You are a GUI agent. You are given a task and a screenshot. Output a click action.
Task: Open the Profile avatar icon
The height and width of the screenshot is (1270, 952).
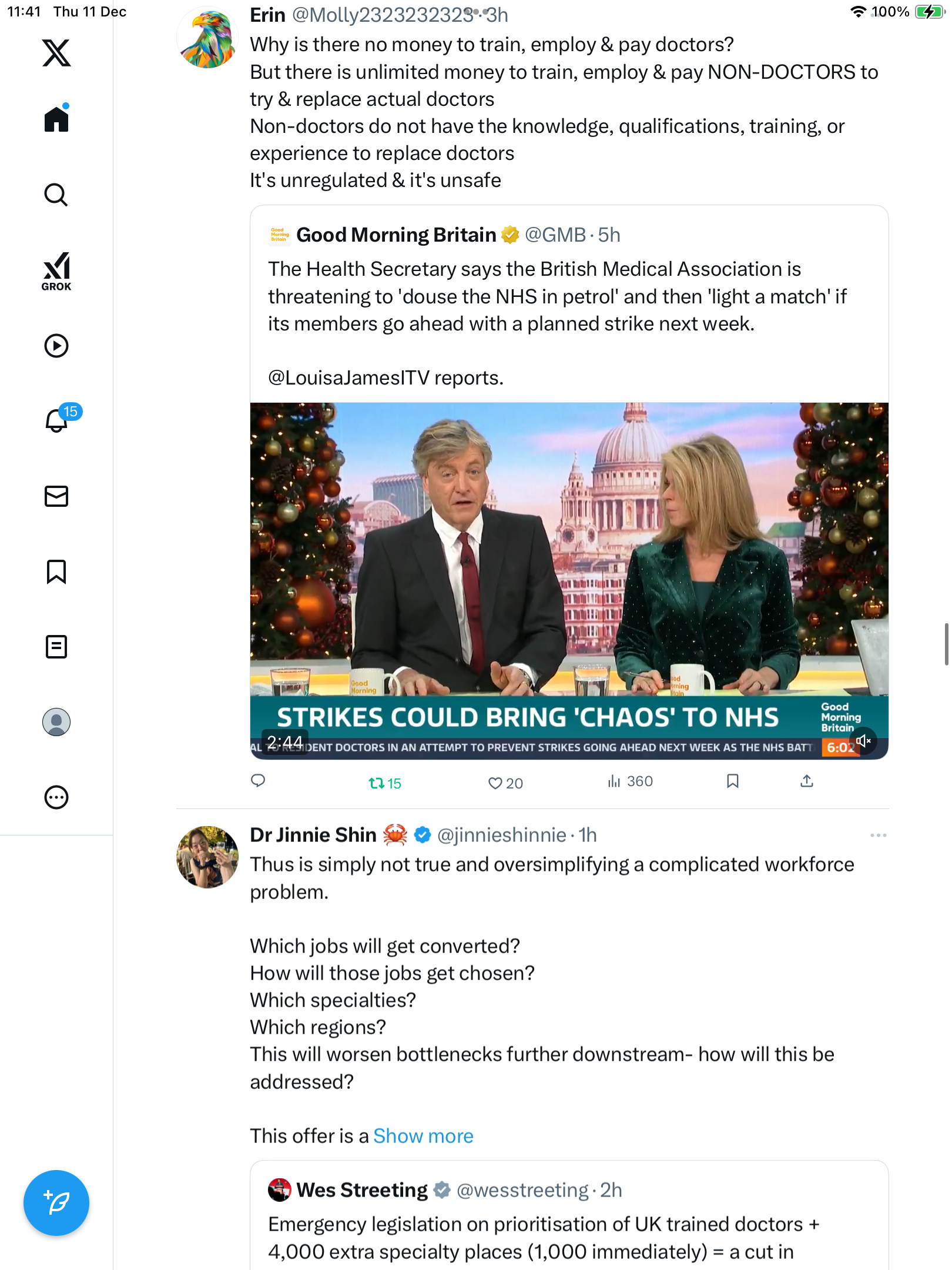point(56,722)
